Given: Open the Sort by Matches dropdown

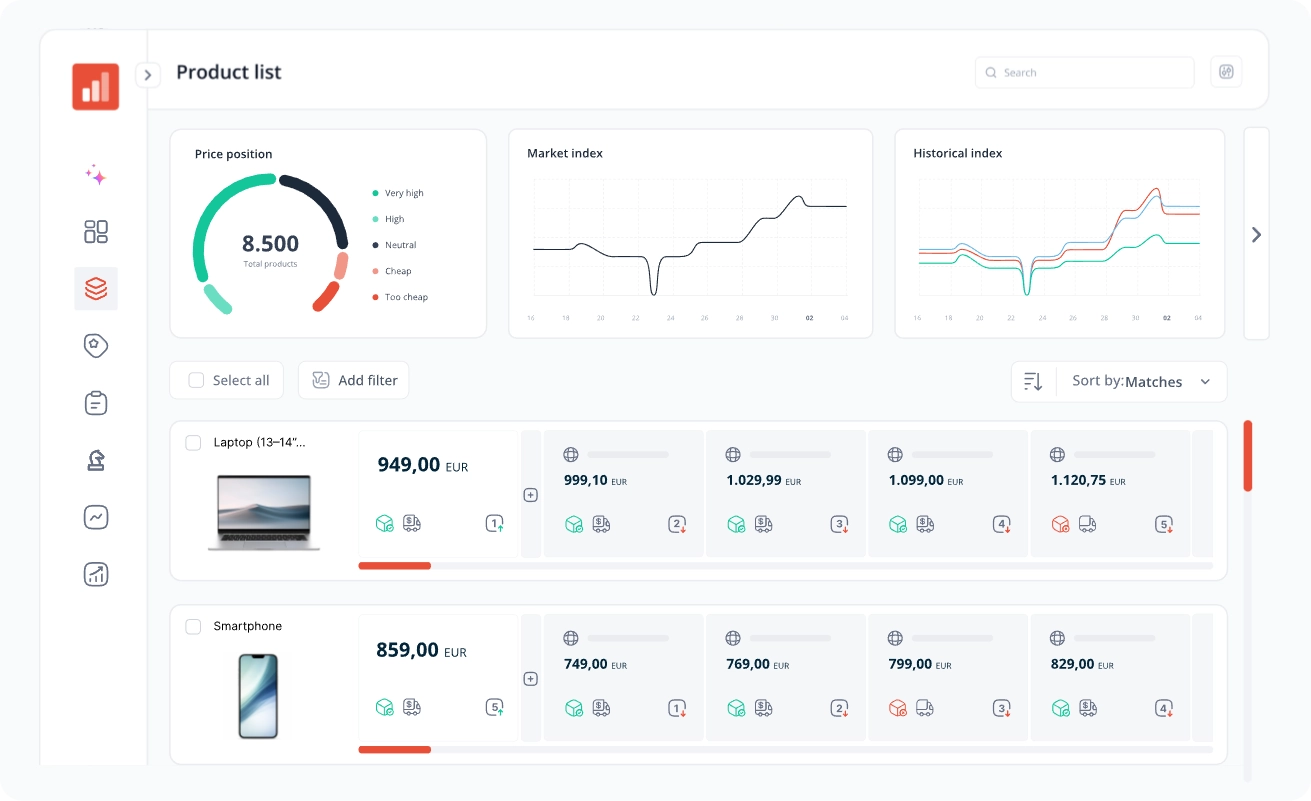Looking at the screenshot, I should click(x=1141, y=381).
